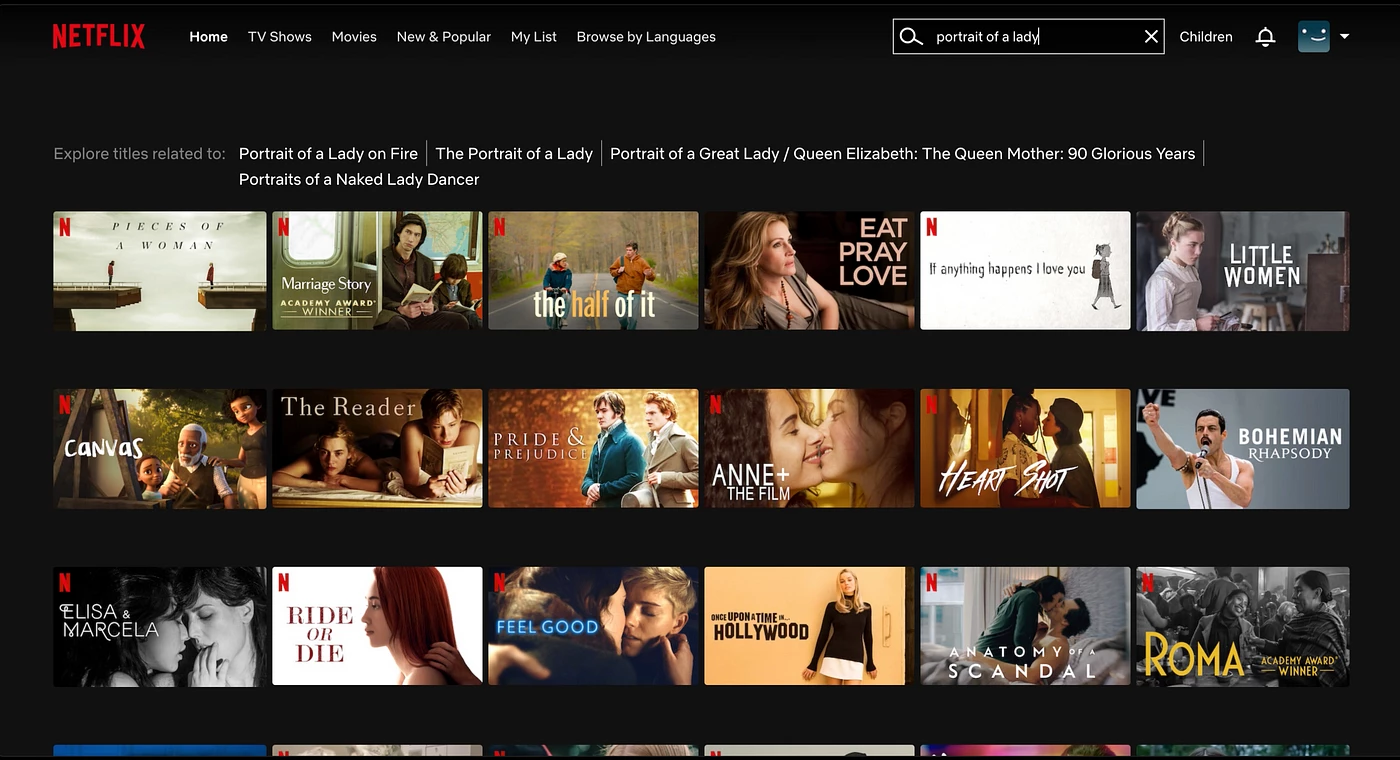1400x760 pixels.
Task: Open Bohemian Rhapsody thumbnail
Action: 1243,449
